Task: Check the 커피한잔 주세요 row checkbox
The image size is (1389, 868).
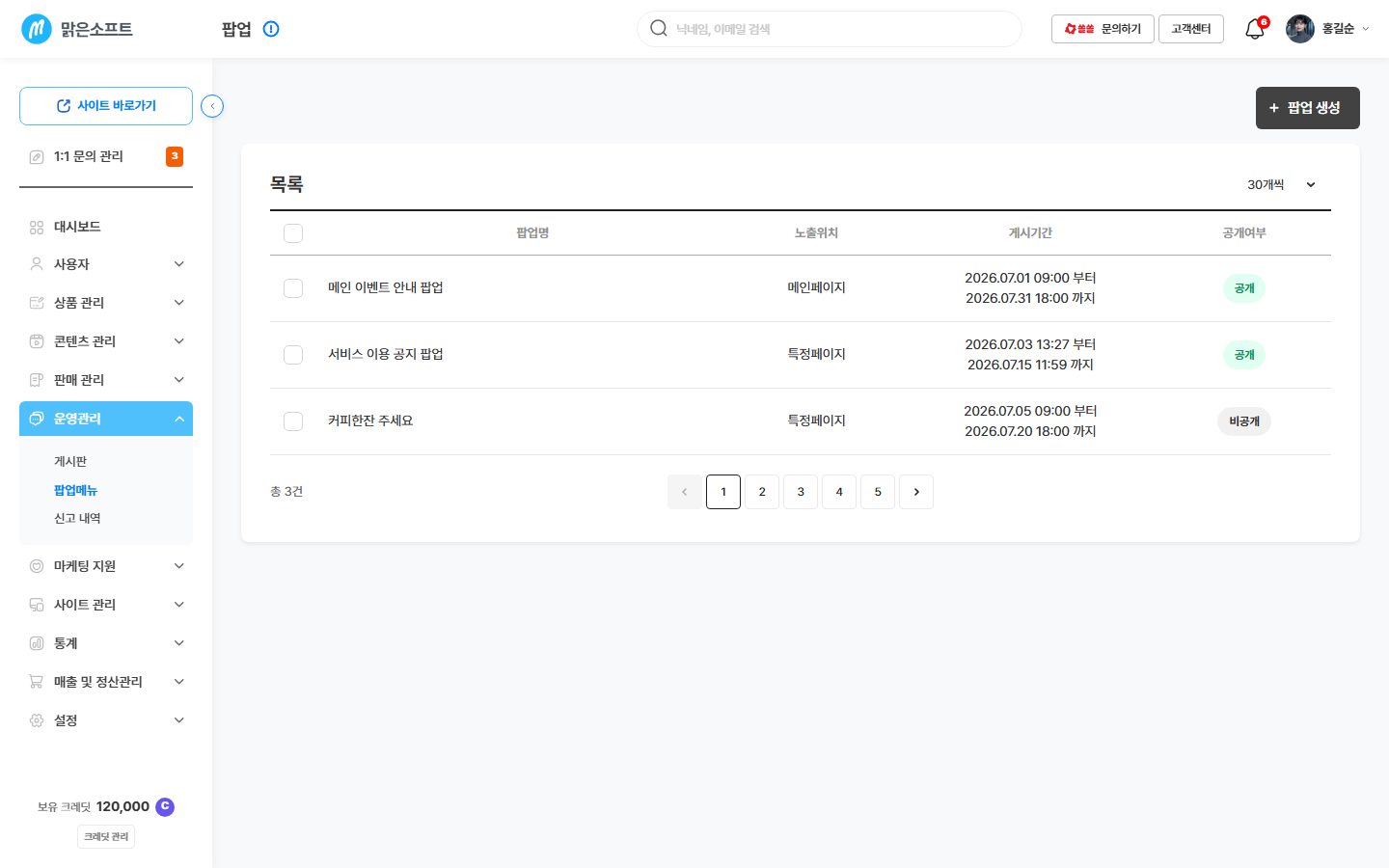Action: tap(293, 421)
